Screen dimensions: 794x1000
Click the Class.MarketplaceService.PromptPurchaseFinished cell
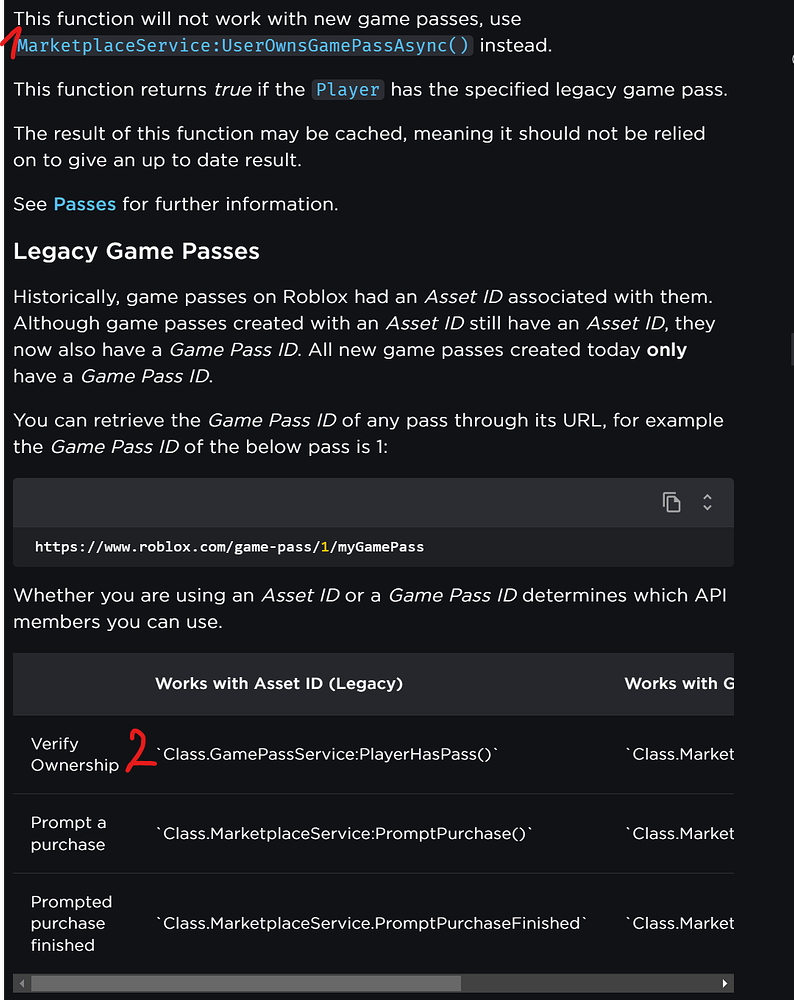coord(371,923)
